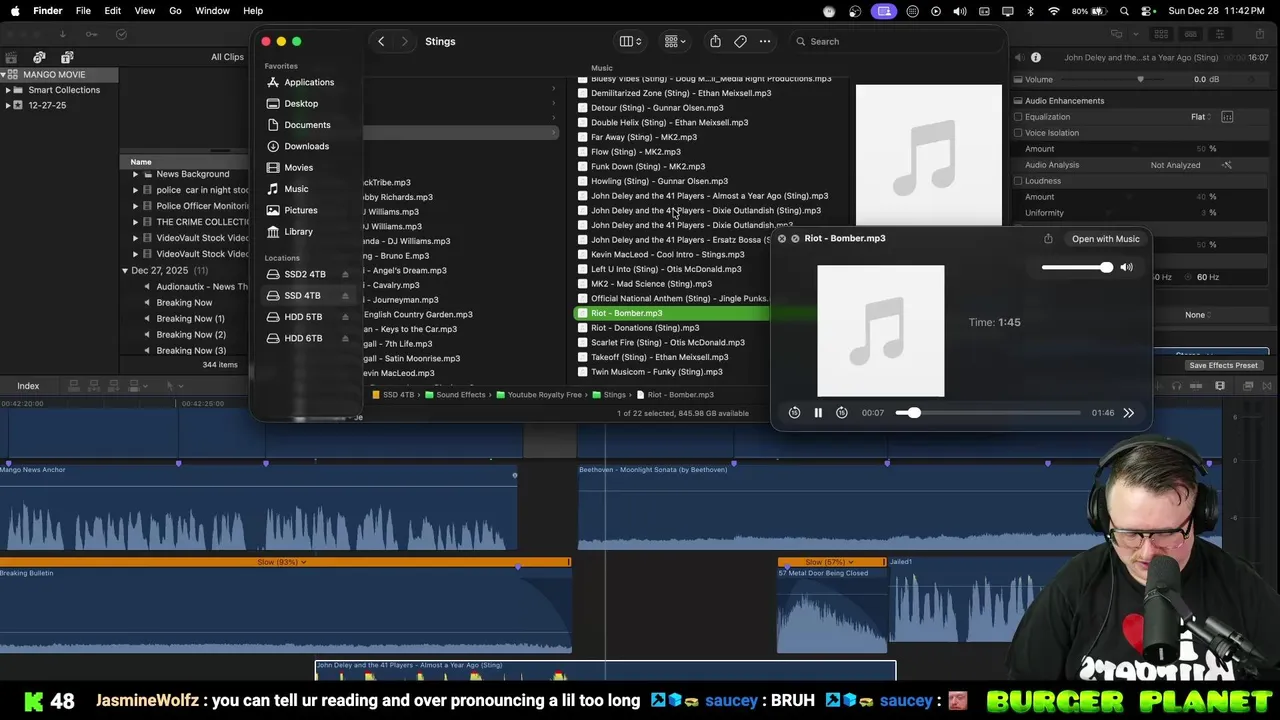Open Control Center from the menu bar

point(1148,11)
